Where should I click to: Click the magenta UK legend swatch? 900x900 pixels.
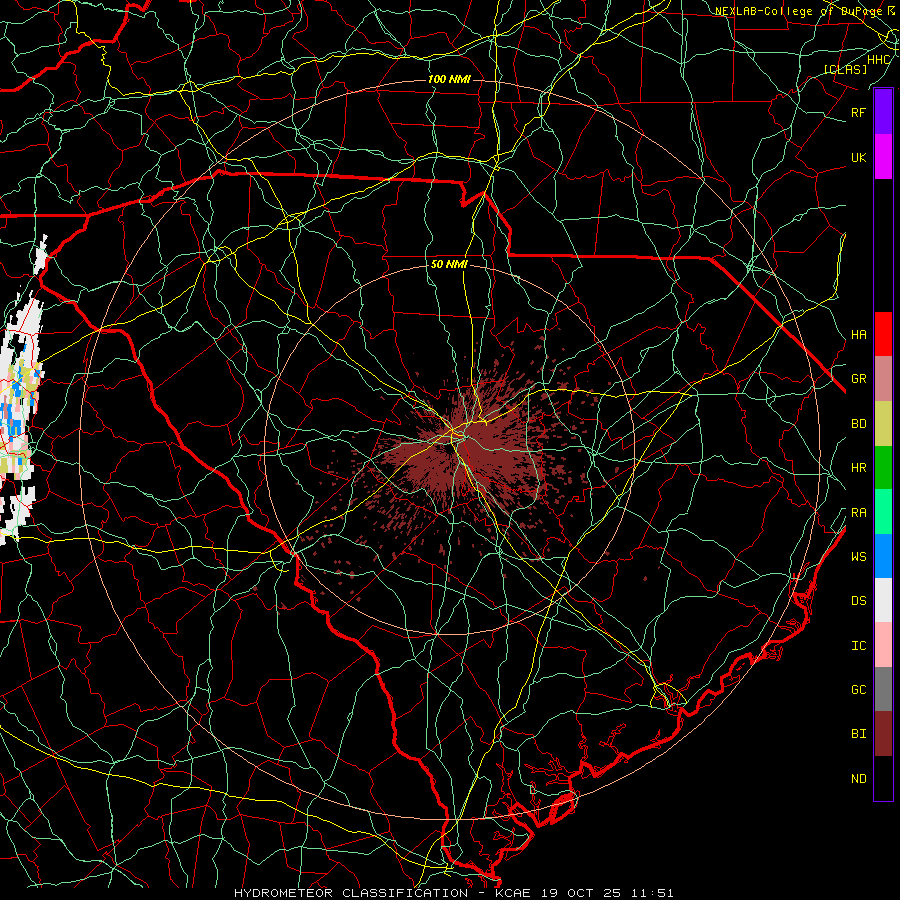(x=883, y=157)
